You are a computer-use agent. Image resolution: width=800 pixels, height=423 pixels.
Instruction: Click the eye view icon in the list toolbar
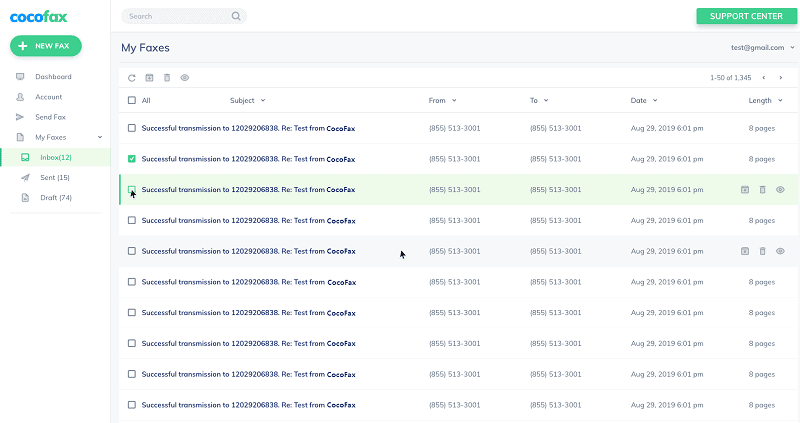185,78
